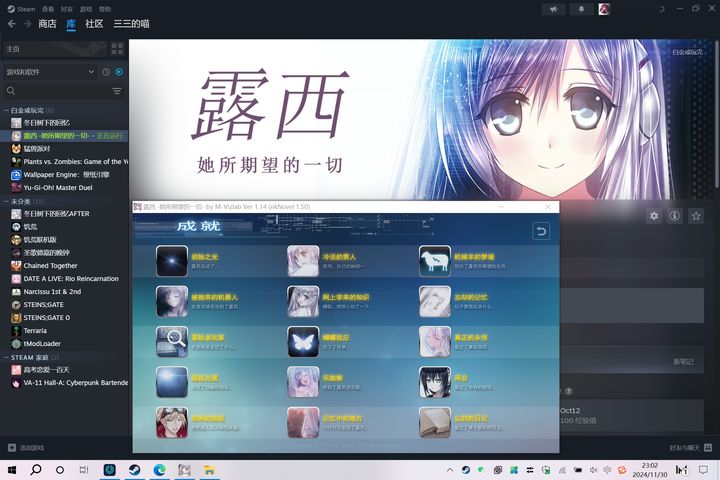This screenshot has height=480, width=720.
Task: Open Microsoft Edge from the taskbar
Action: [159, 470]
